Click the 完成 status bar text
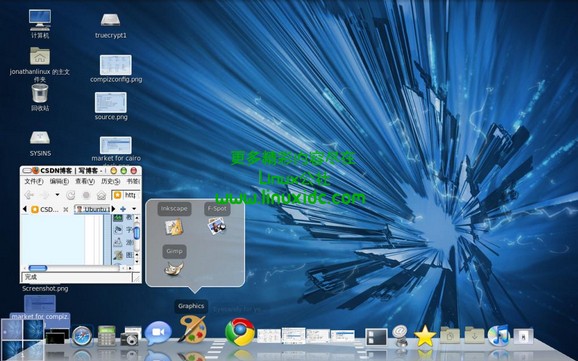This screenshot has height=361, width=578. [x=31, y=277]
